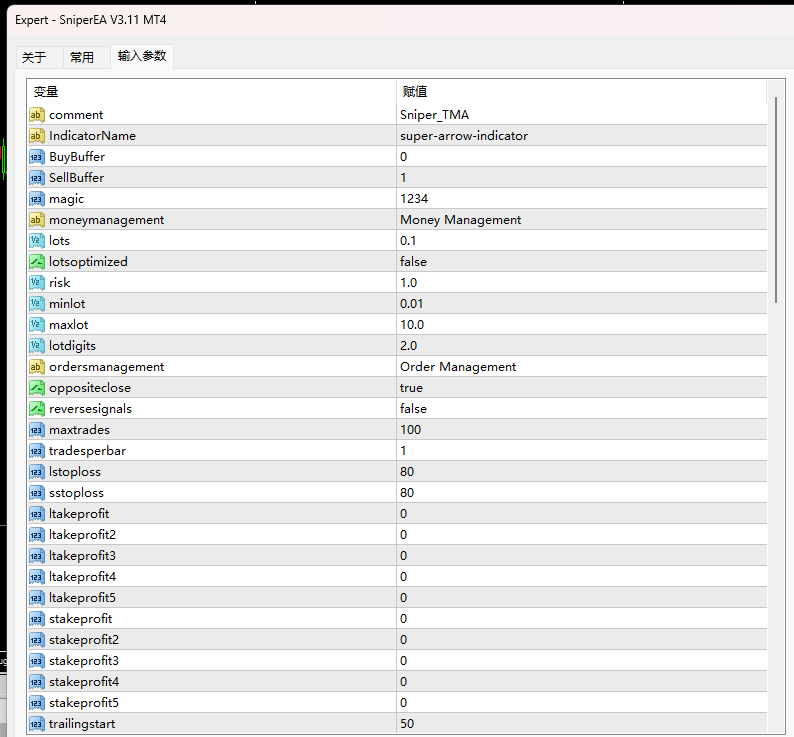Click the integer icon beside ltakeprofit5

(x=36, y=598)
